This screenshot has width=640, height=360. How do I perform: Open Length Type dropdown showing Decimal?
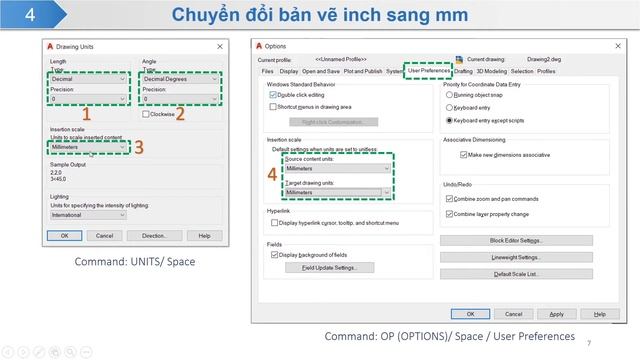click(88, 79)
